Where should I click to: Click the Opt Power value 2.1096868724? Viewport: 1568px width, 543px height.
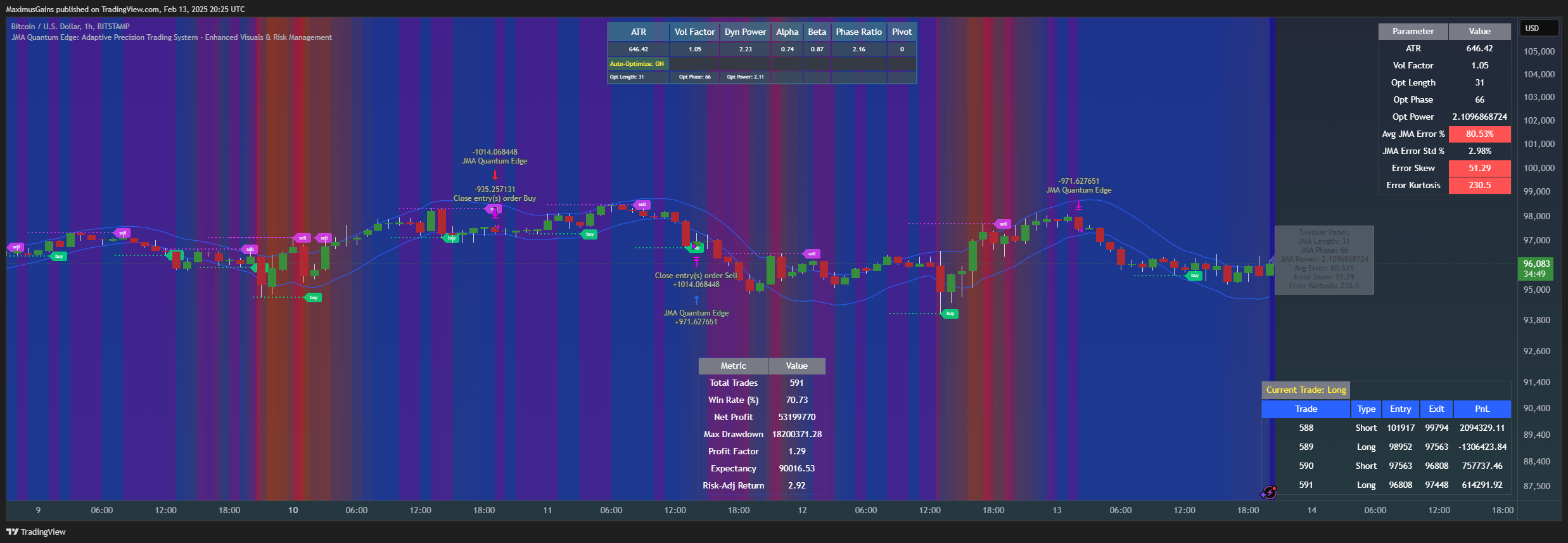[1479, 117]
